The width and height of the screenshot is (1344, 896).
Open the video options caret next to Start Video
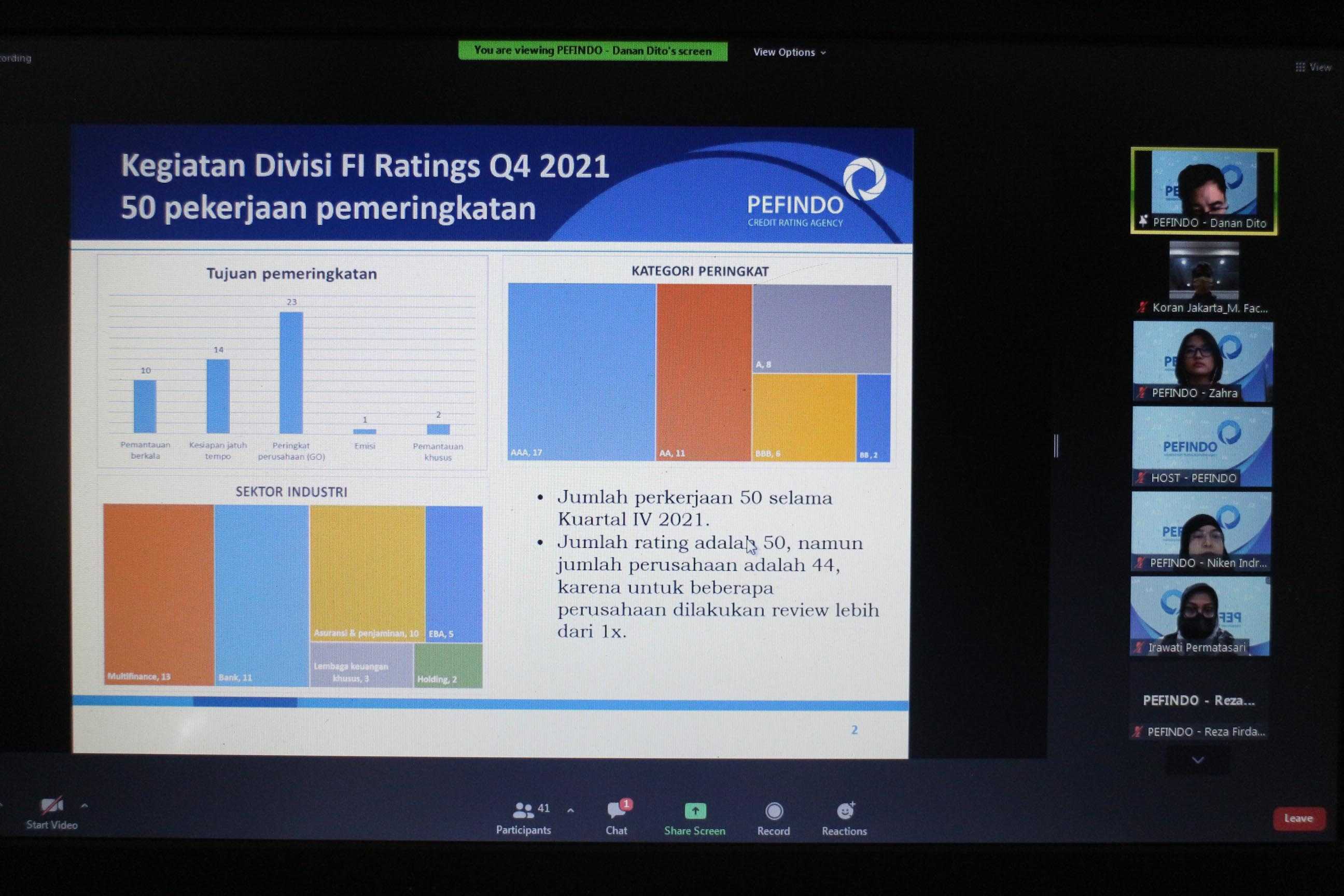pyautogui.click(x=85, y=806)
